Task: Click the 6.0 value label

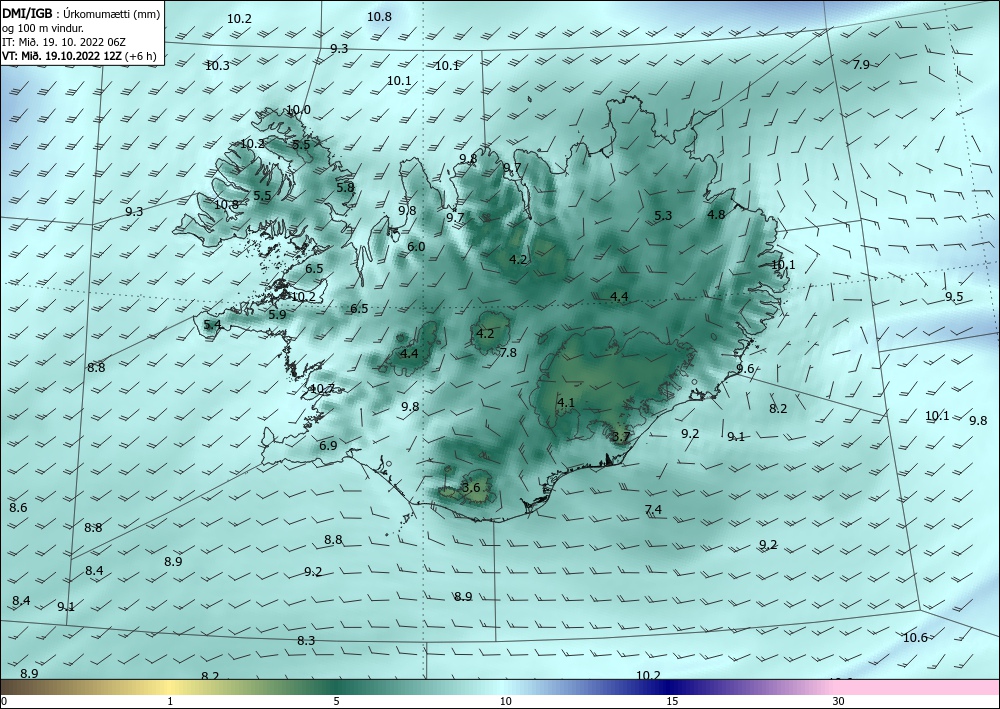Action: point(416,246)
